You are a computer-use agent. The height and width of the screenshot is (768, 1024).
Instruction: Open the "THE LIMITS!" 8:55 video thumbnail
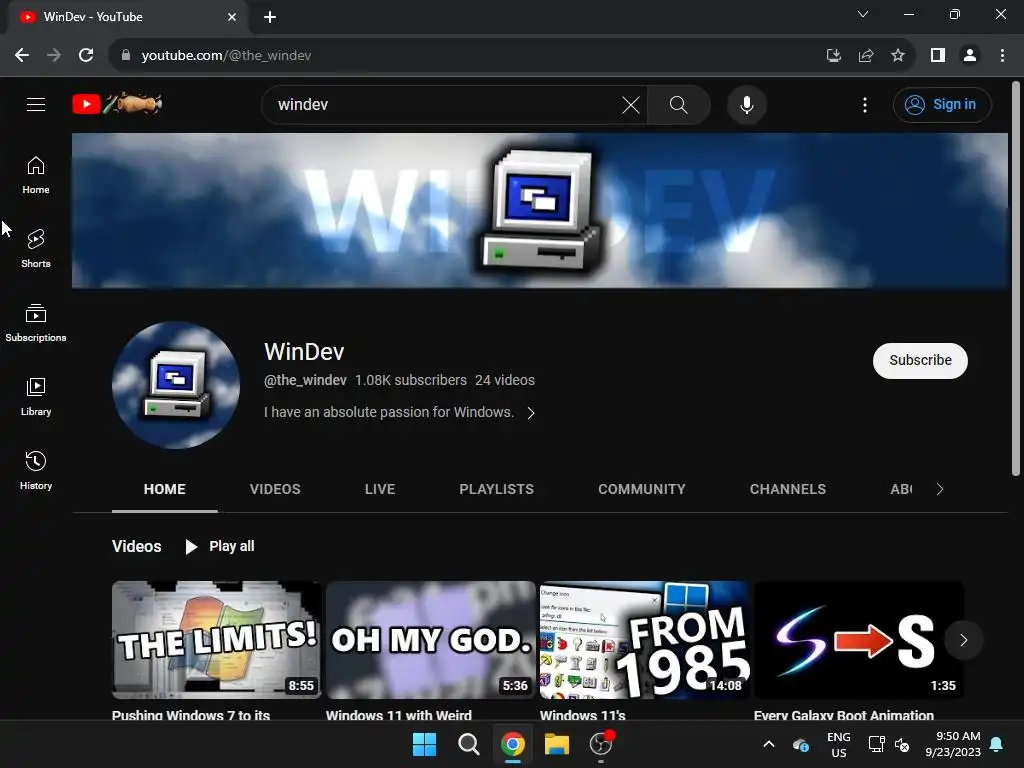click(x=216, y=640)
